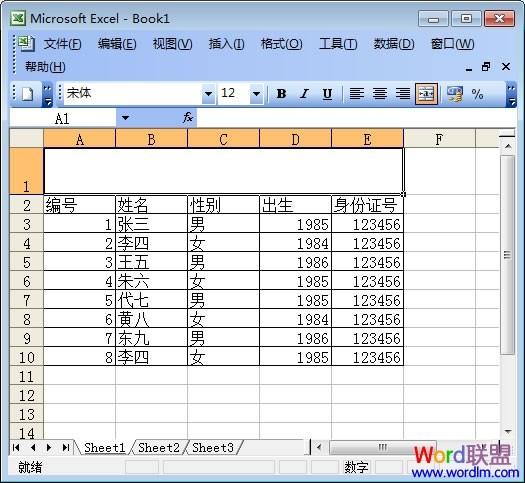Open the Name Box dropdown arrow

point(125,118)
